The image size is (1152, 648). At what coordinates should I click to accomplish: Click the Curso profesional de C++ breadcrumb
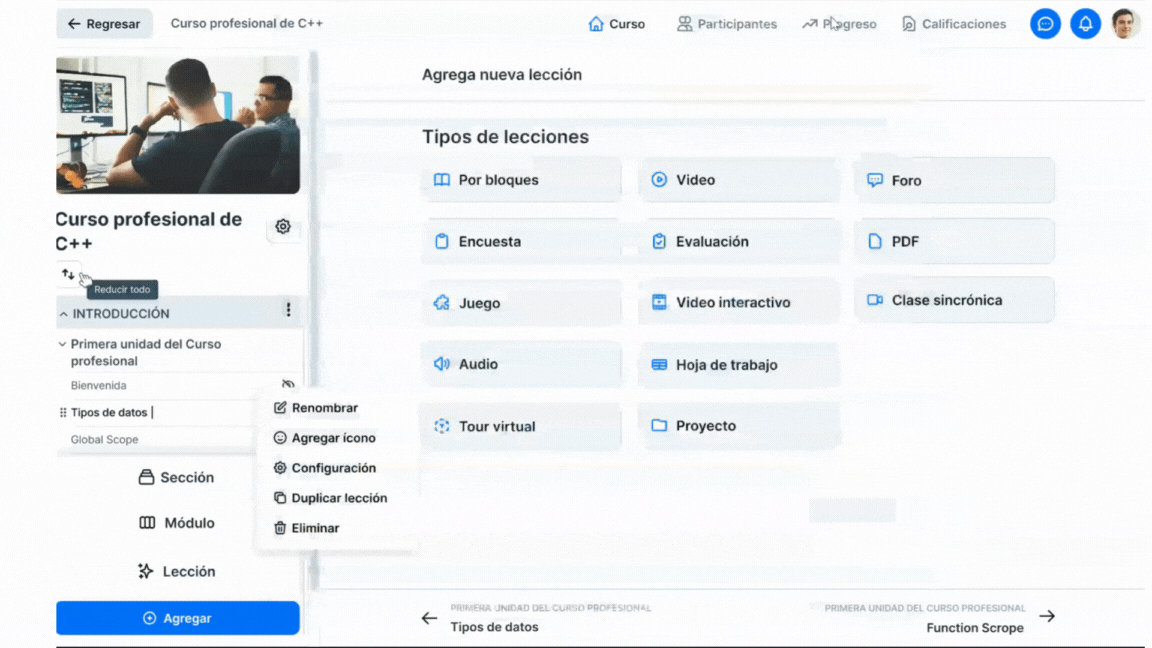pos(247,24)
